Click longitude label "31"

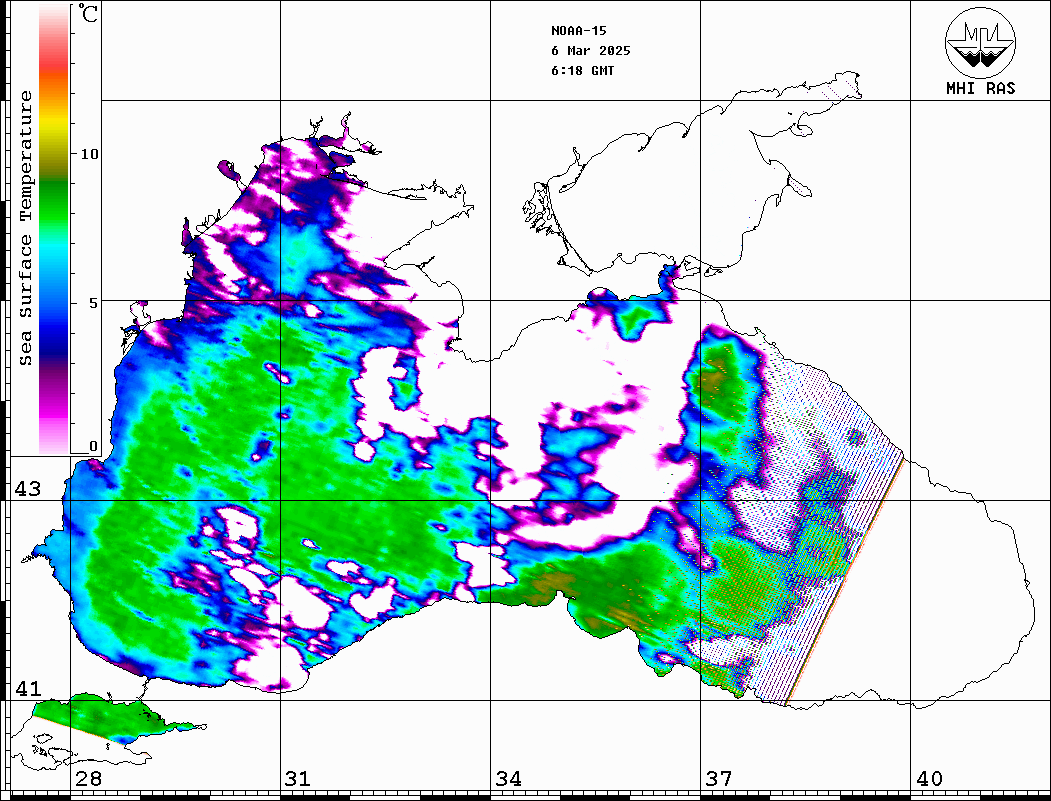click(x=298, y=779)
